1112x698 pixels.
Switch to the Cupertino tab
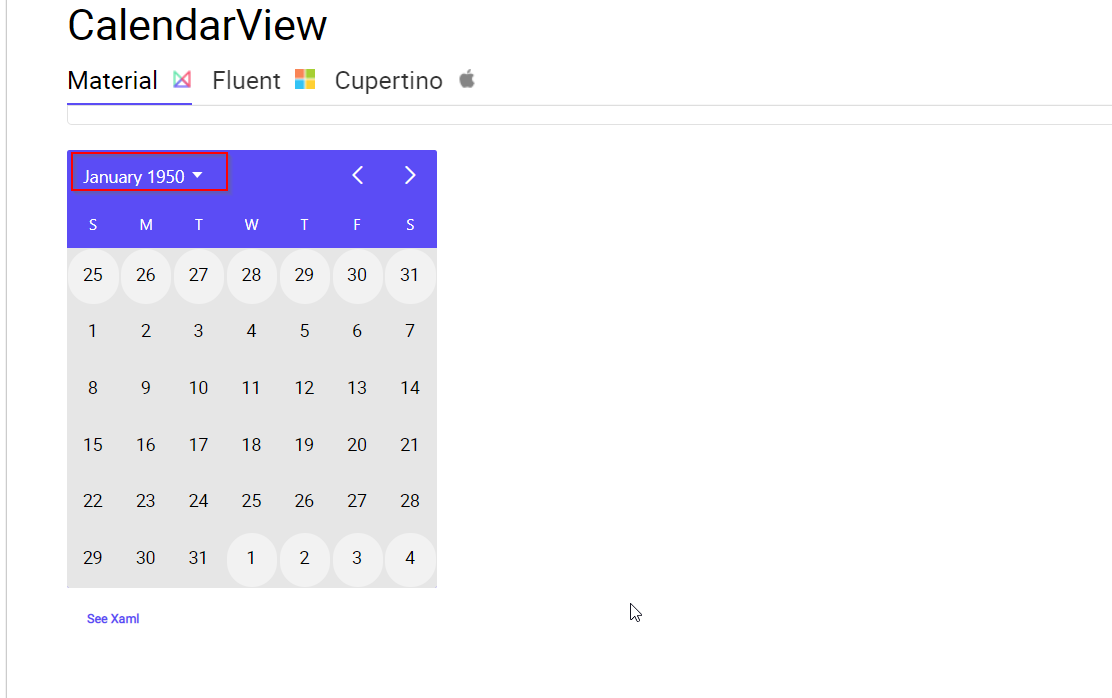389,80
